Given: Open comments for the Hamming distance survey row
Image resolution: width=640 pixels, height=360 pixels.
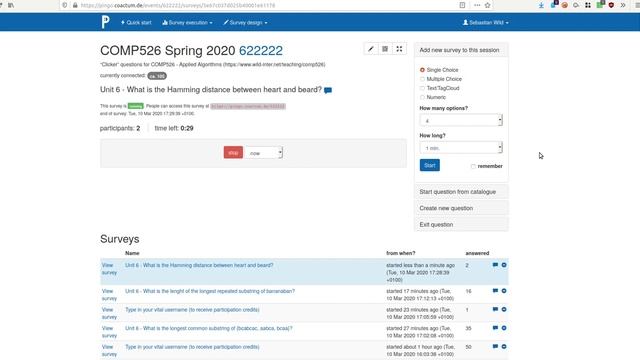Looking at the screenshot, I should click(495, 265).
